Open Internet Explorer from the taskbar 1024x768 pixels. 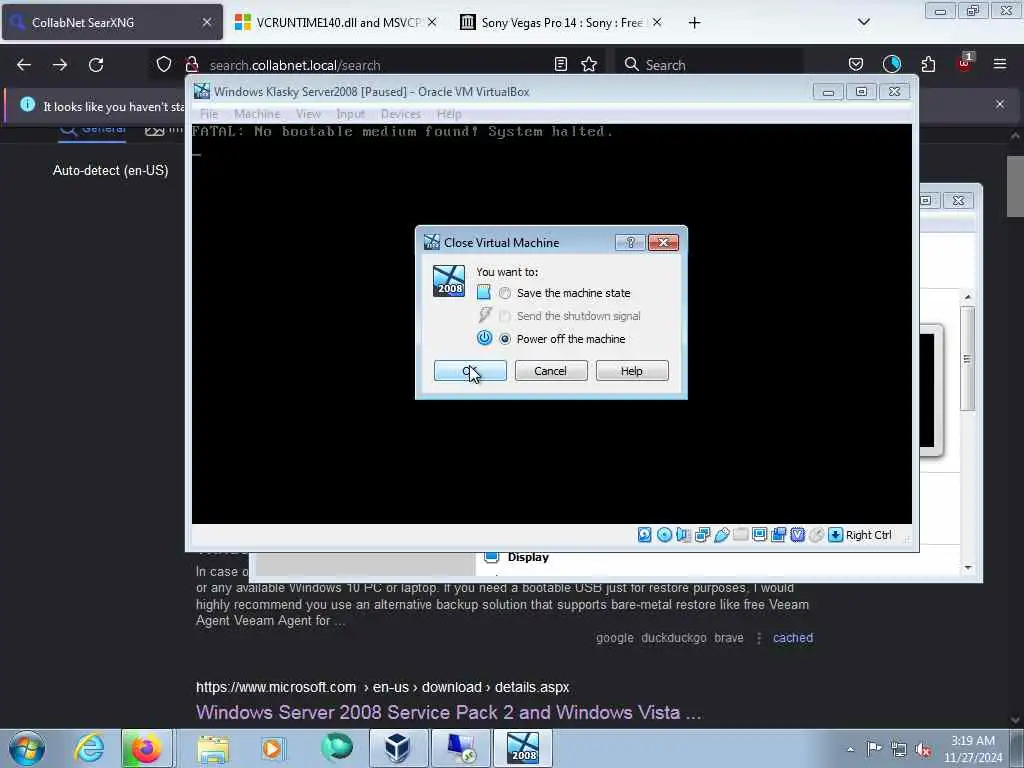[x=89, y=748]
